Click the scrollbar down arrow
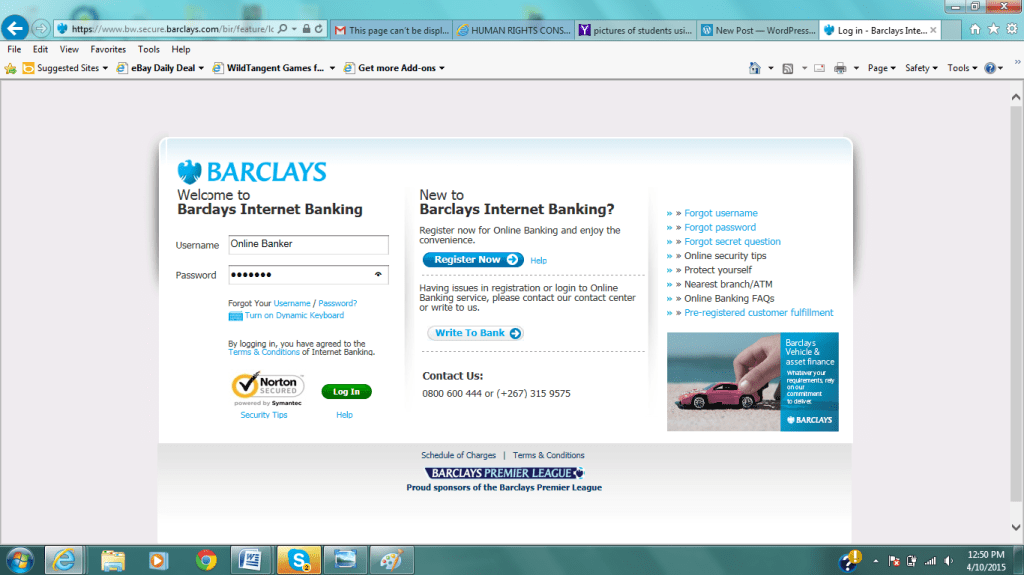 (x=1016, y=527)
